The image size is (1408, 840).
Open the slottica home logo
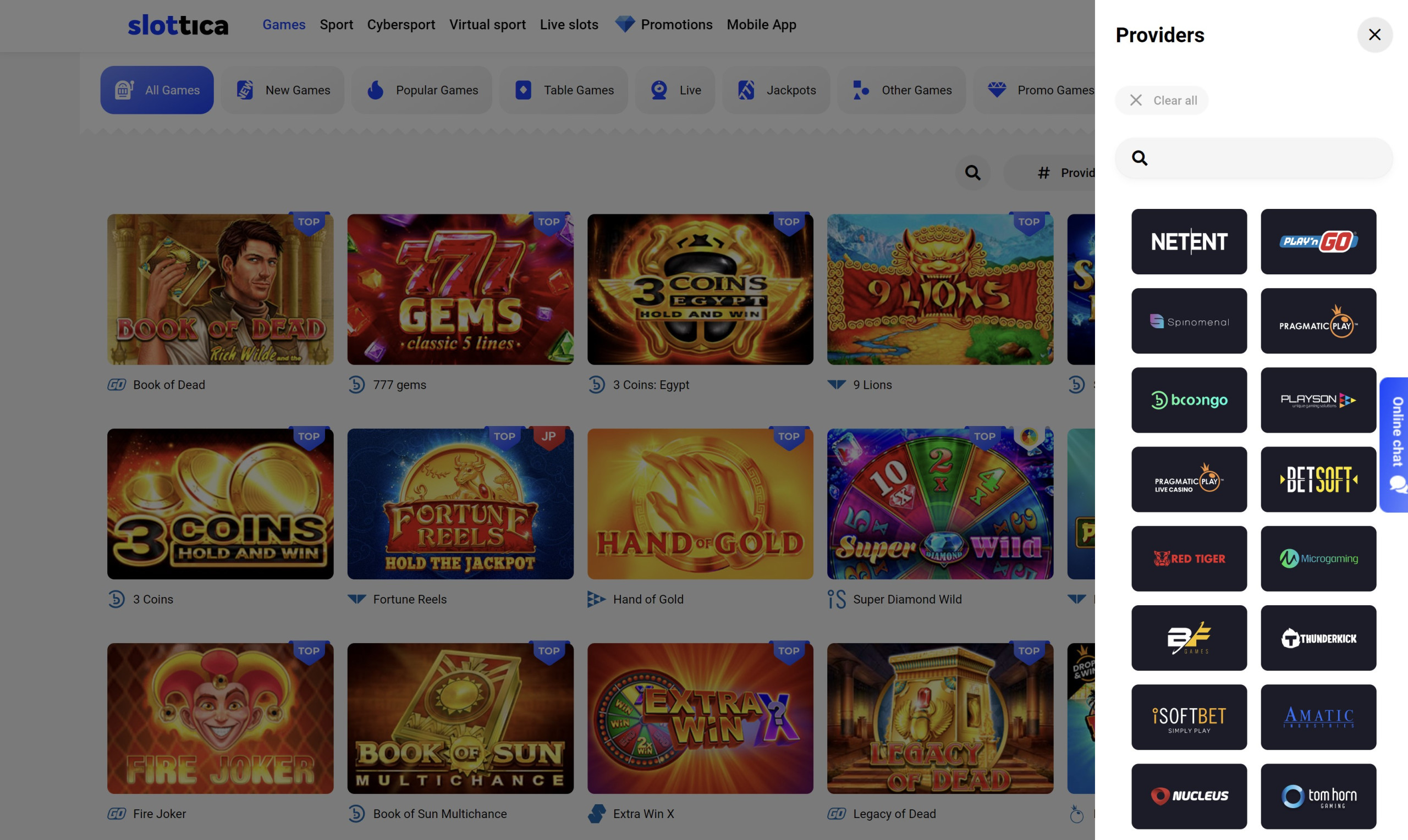pyautogui.click(x=178, y=25)
